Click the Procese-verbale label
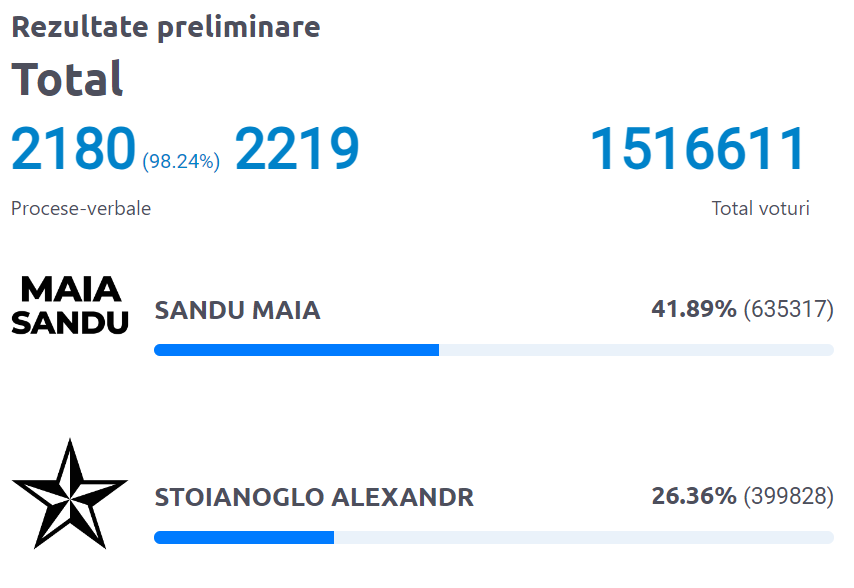The image size is (854, 588). click(81, 209)
